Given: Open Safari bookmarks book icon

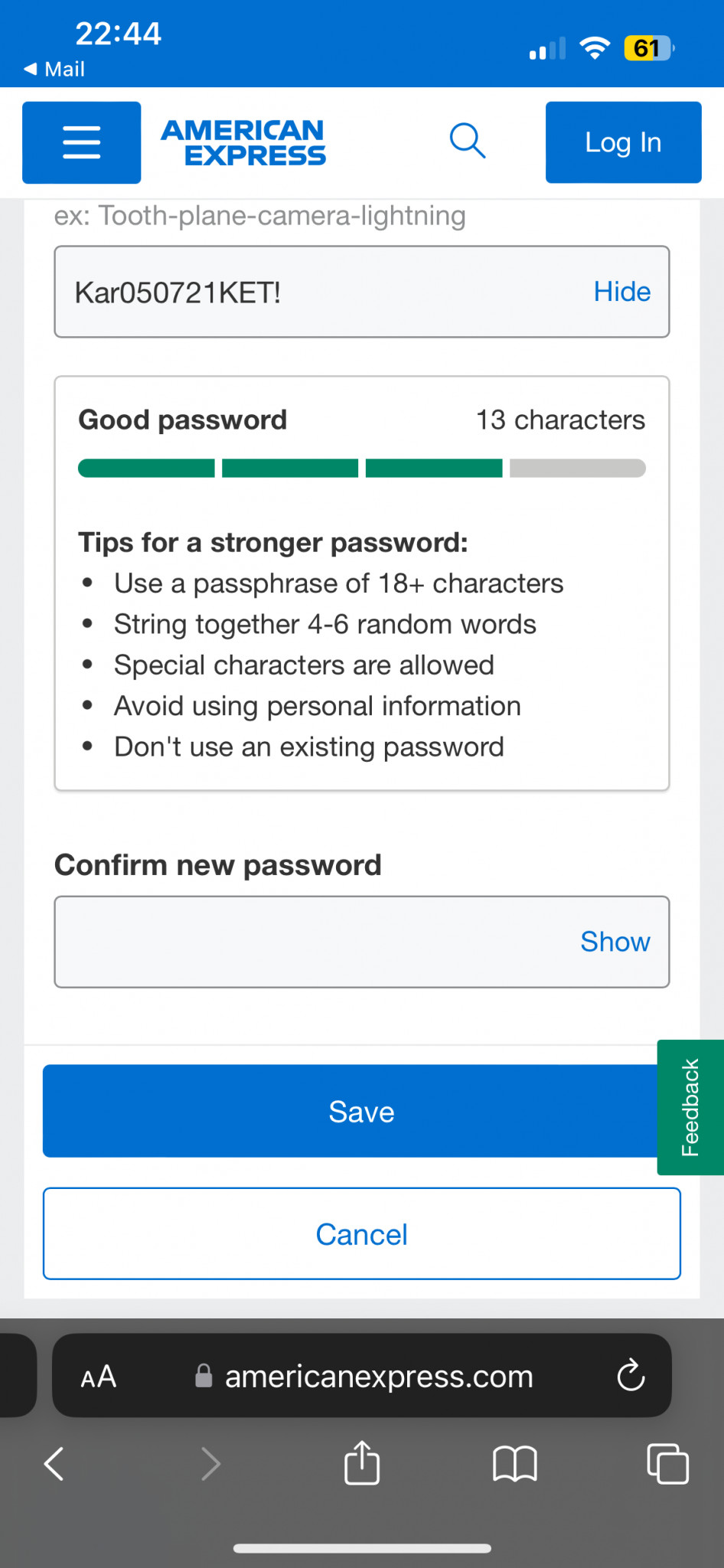Looking at the screenshot, I should click(515, 1464).
